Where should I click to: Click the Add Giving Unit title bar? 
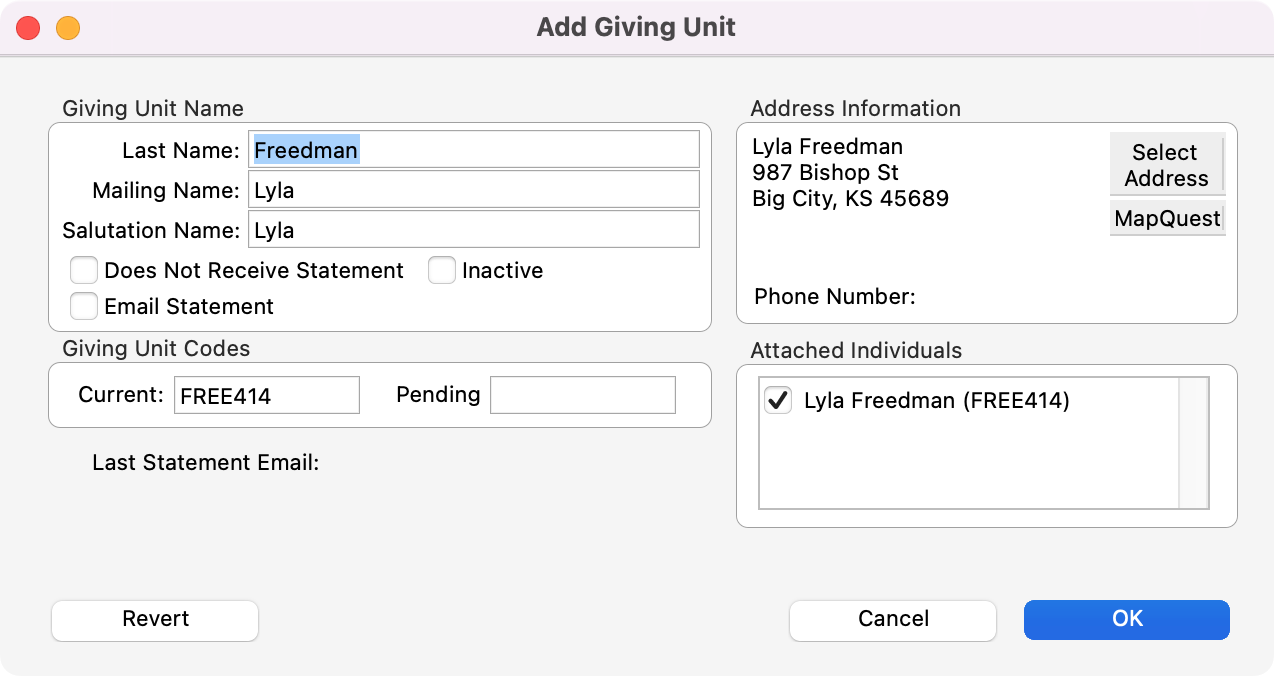tap(636, 27)
